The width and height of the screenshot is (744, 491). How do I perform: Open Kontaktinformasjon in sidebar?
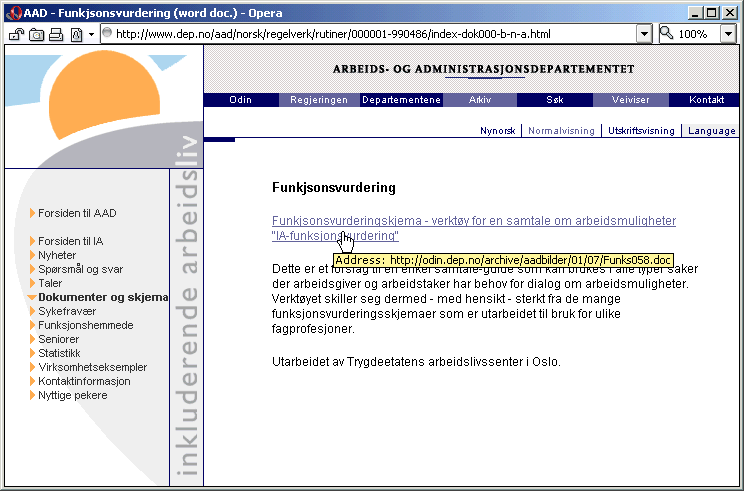[84, 381]
